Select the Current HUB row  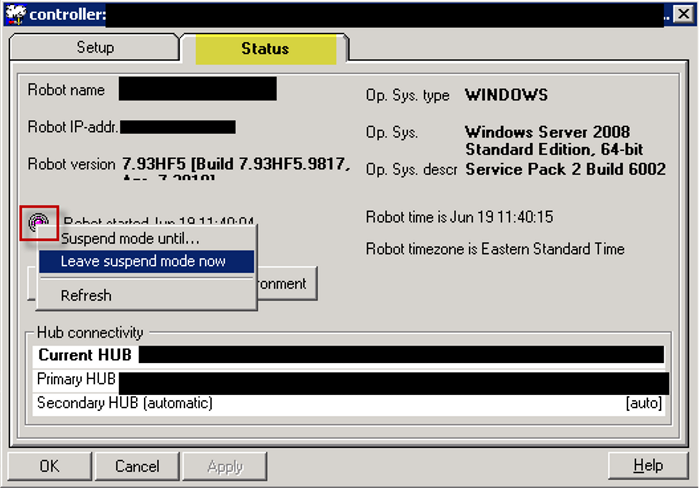(x=350, y=355)
